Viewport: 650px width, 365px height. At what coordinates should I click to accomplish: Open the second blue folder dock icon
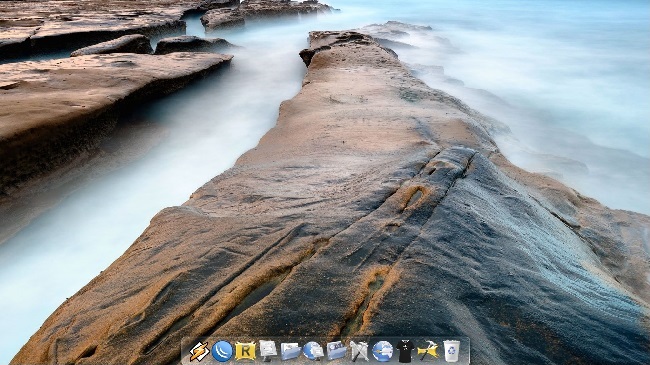(336, 351)
